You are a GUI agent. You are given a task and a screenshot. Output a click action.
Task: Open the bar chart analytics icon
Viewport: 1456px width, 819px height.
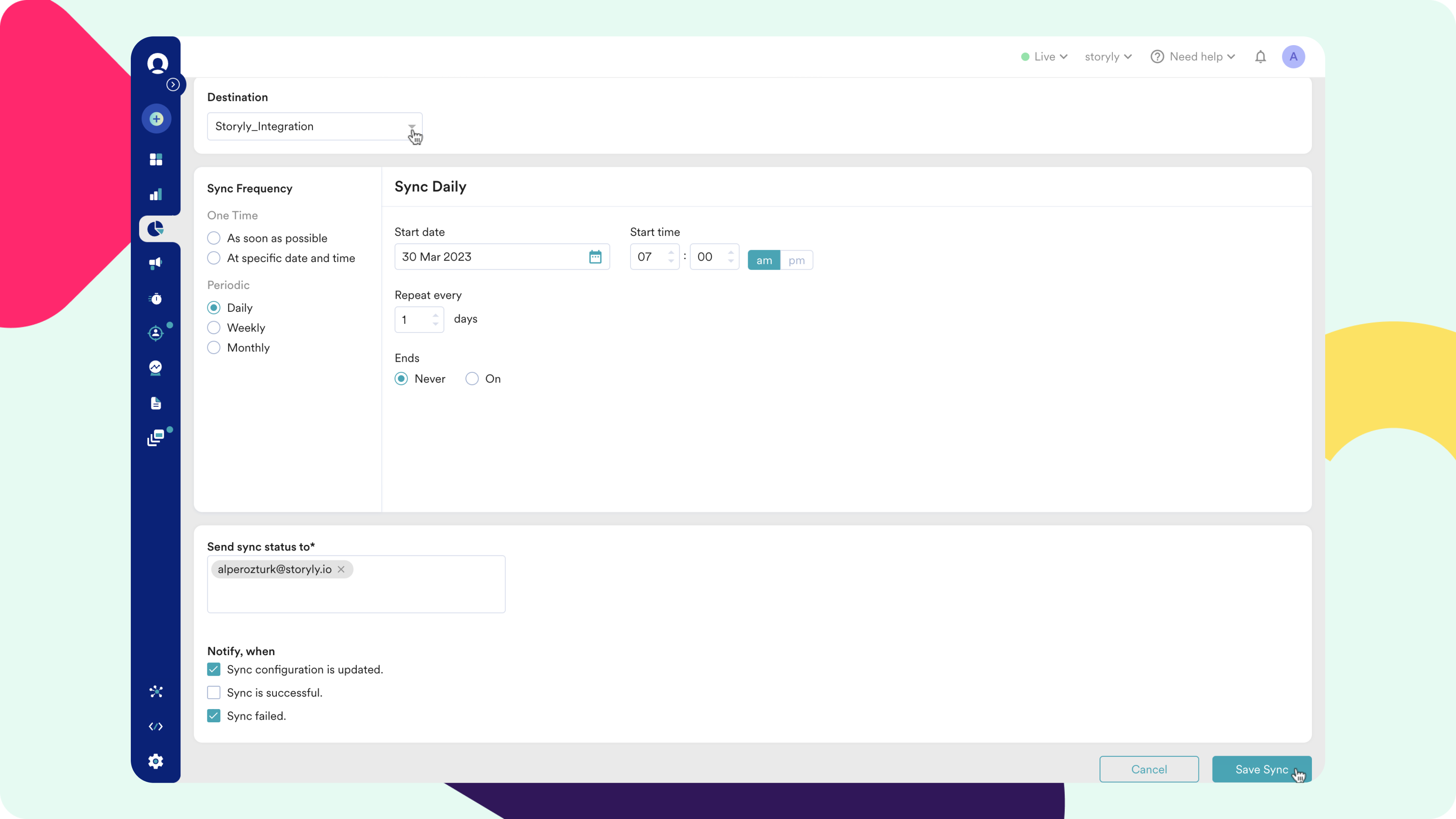click(156, 195)
